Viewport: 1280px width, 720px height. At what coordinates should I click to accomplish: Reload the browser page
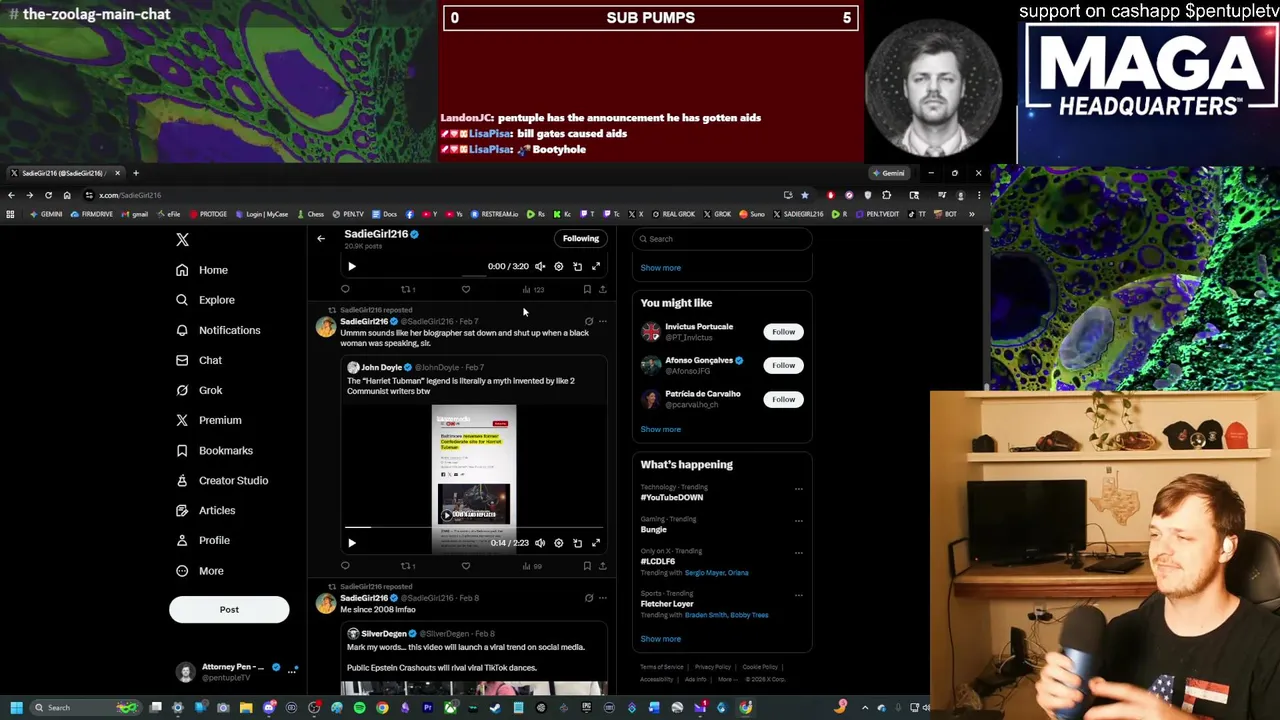point(48,195)
